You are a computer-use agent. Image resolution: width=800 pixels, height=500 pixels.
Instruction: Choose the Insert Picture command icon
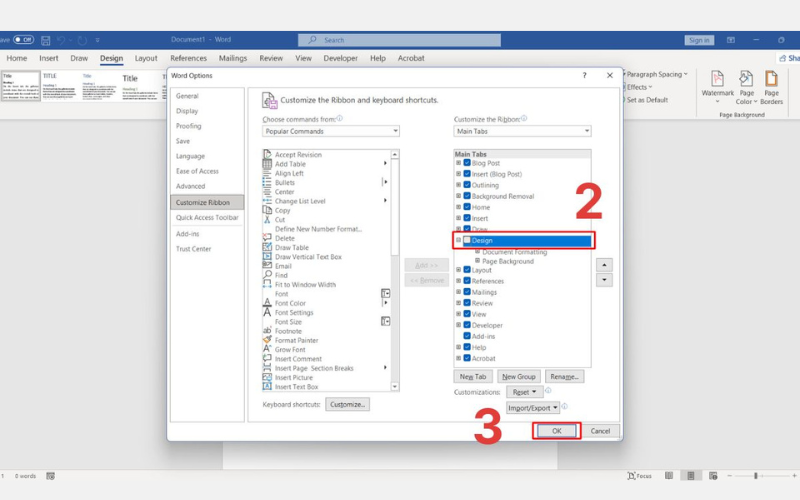(268, 377)
